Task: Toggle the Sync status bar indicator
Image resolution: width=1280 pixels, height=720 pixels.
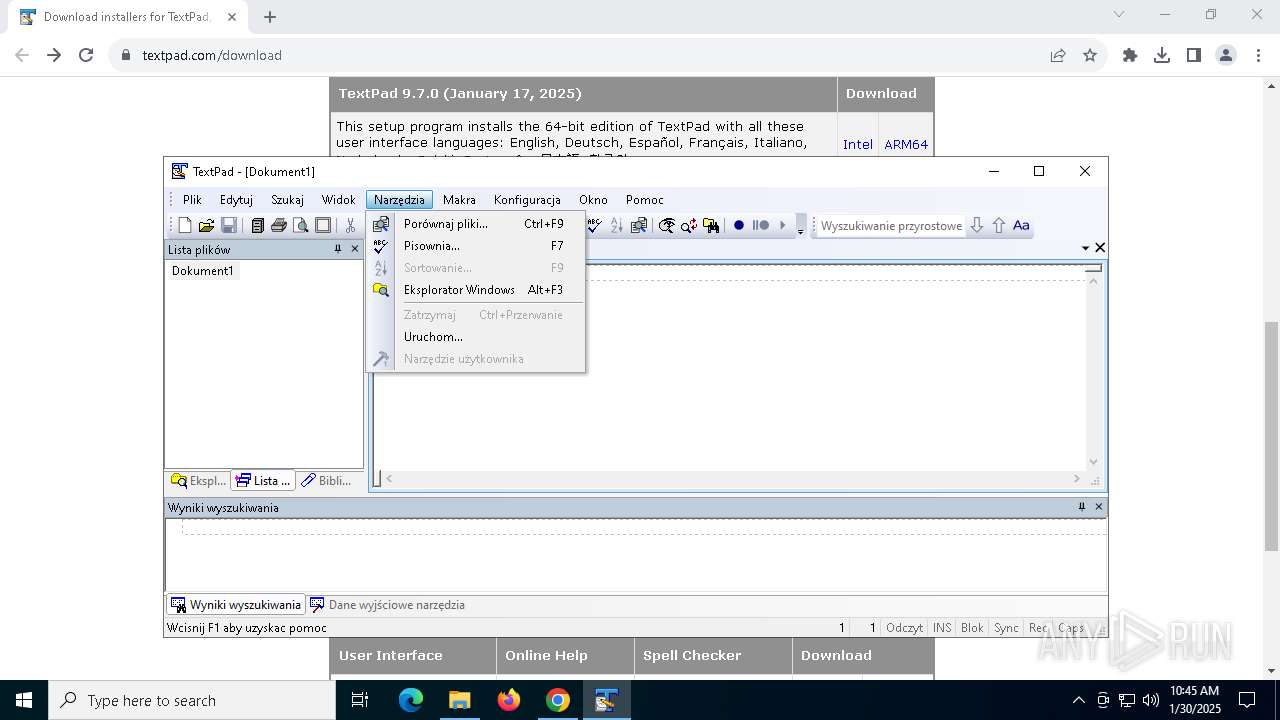Action: tap(1006, 628)
